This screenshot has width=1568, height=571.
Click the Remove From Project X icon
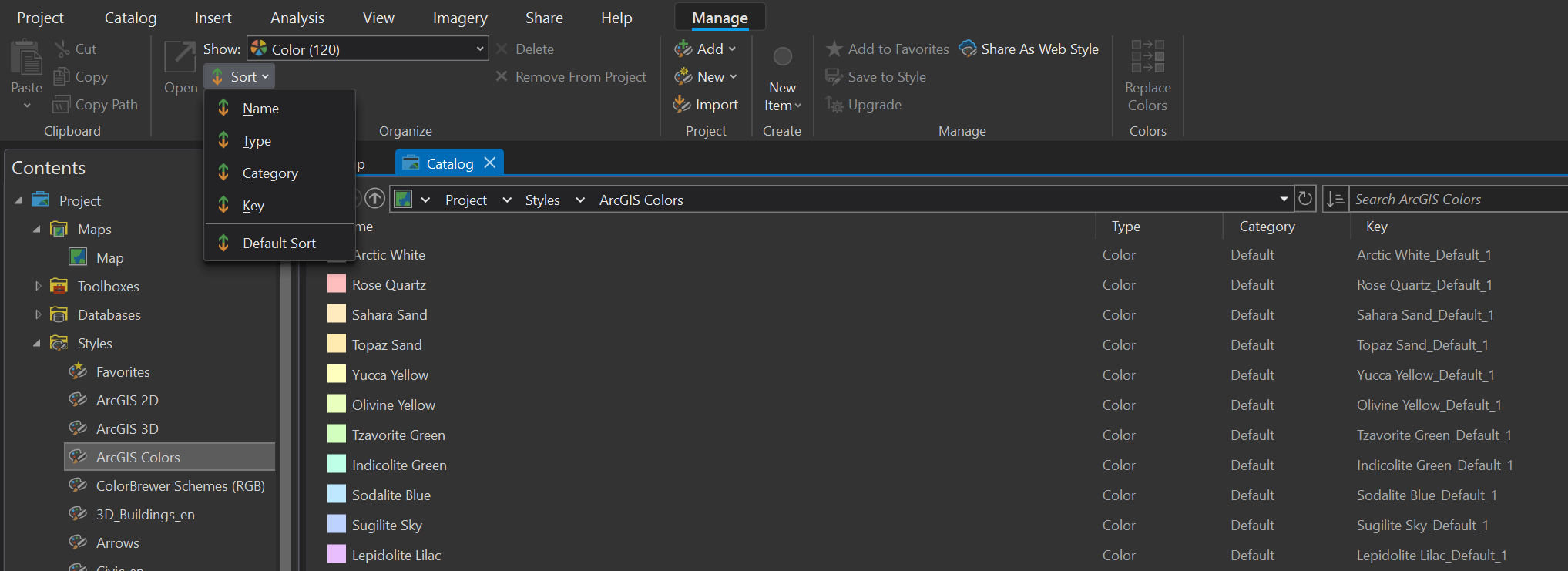(502, 76)
